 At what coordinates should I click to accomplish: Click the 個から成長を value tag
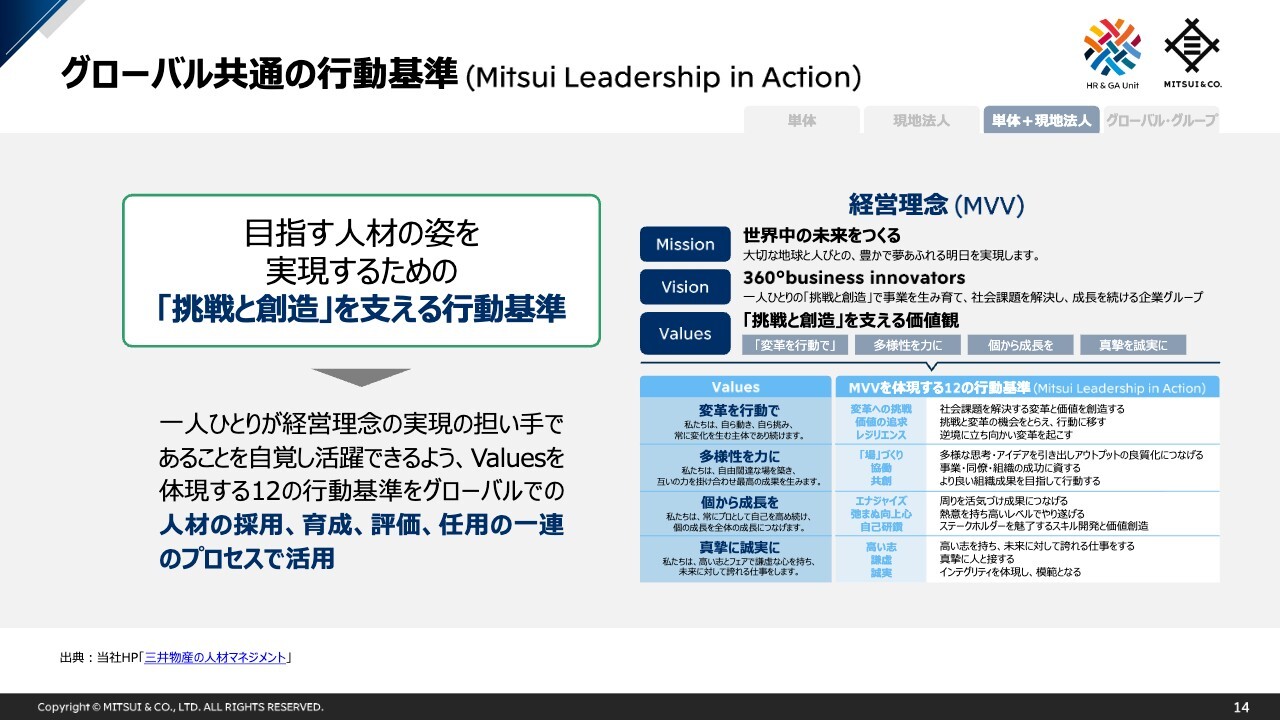1021,345
